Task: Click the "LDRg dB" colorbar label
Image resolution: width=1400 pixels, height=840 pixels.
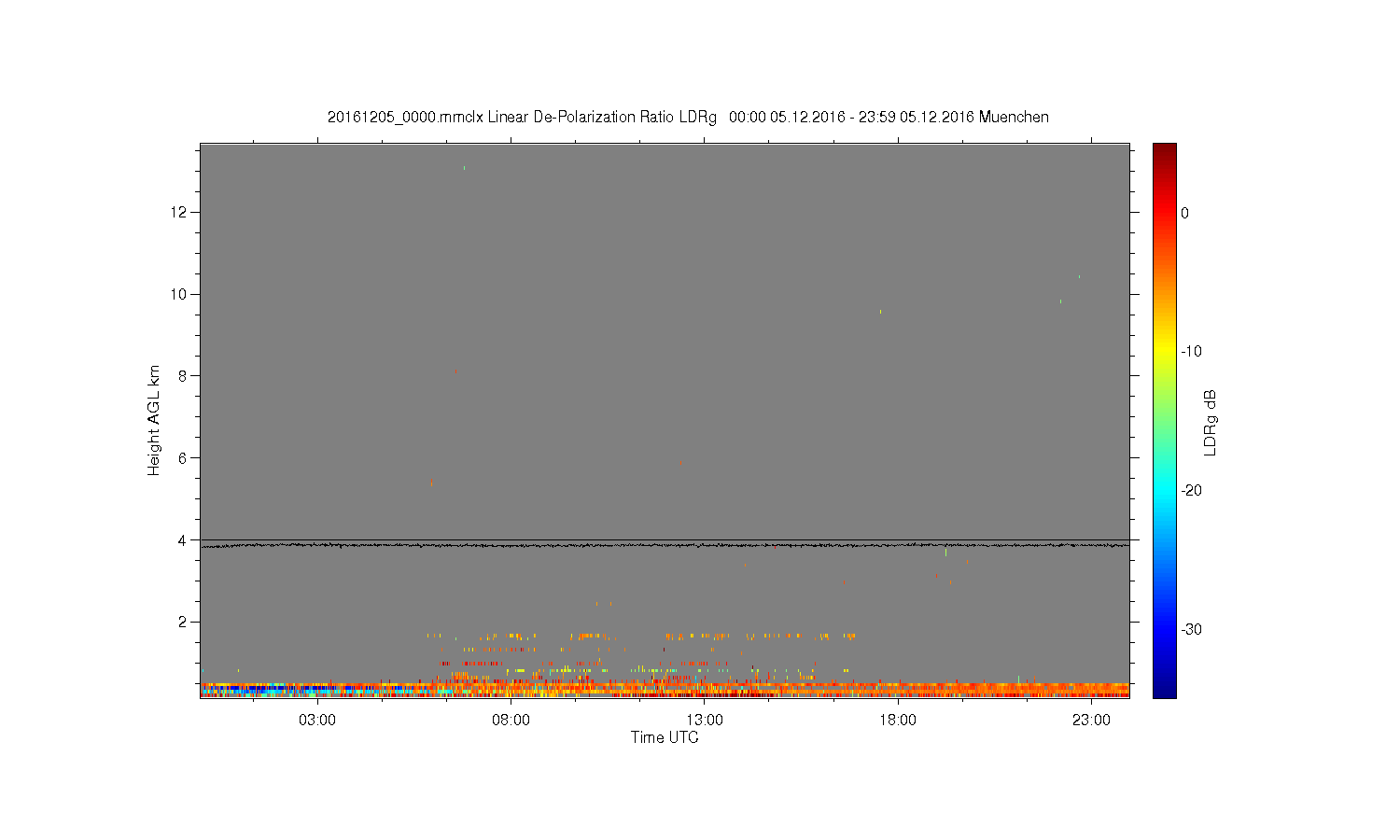Action: (1211, 422)
